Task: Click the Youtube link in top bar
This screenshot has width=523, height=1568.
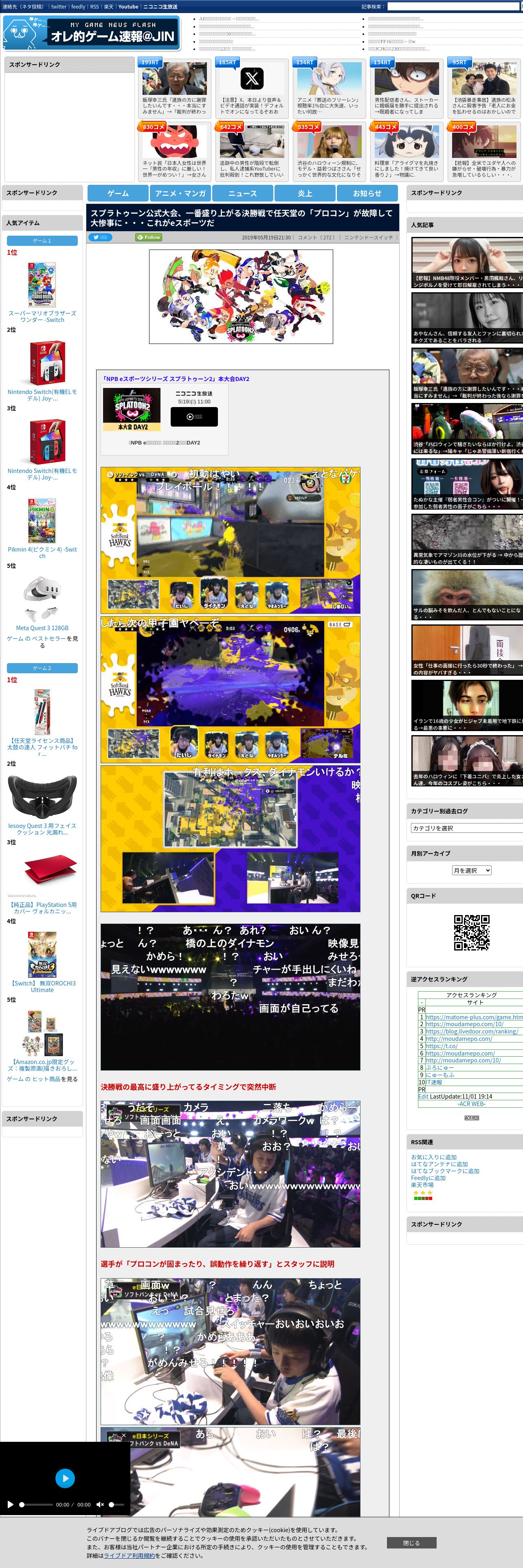Action: [x=128, y=7]
